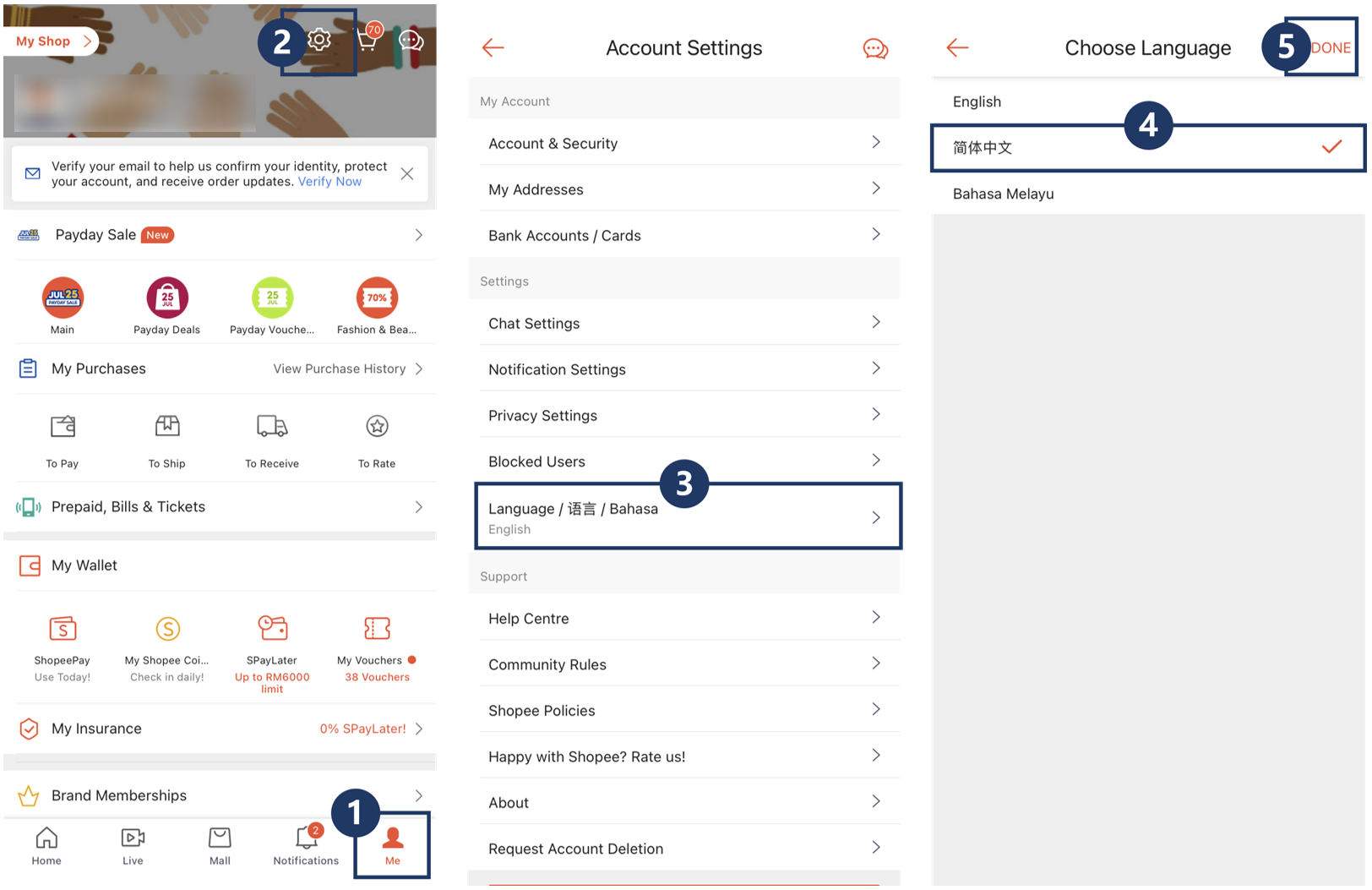
Task: Open My Vouchers icon
Action: click(377, 629)
